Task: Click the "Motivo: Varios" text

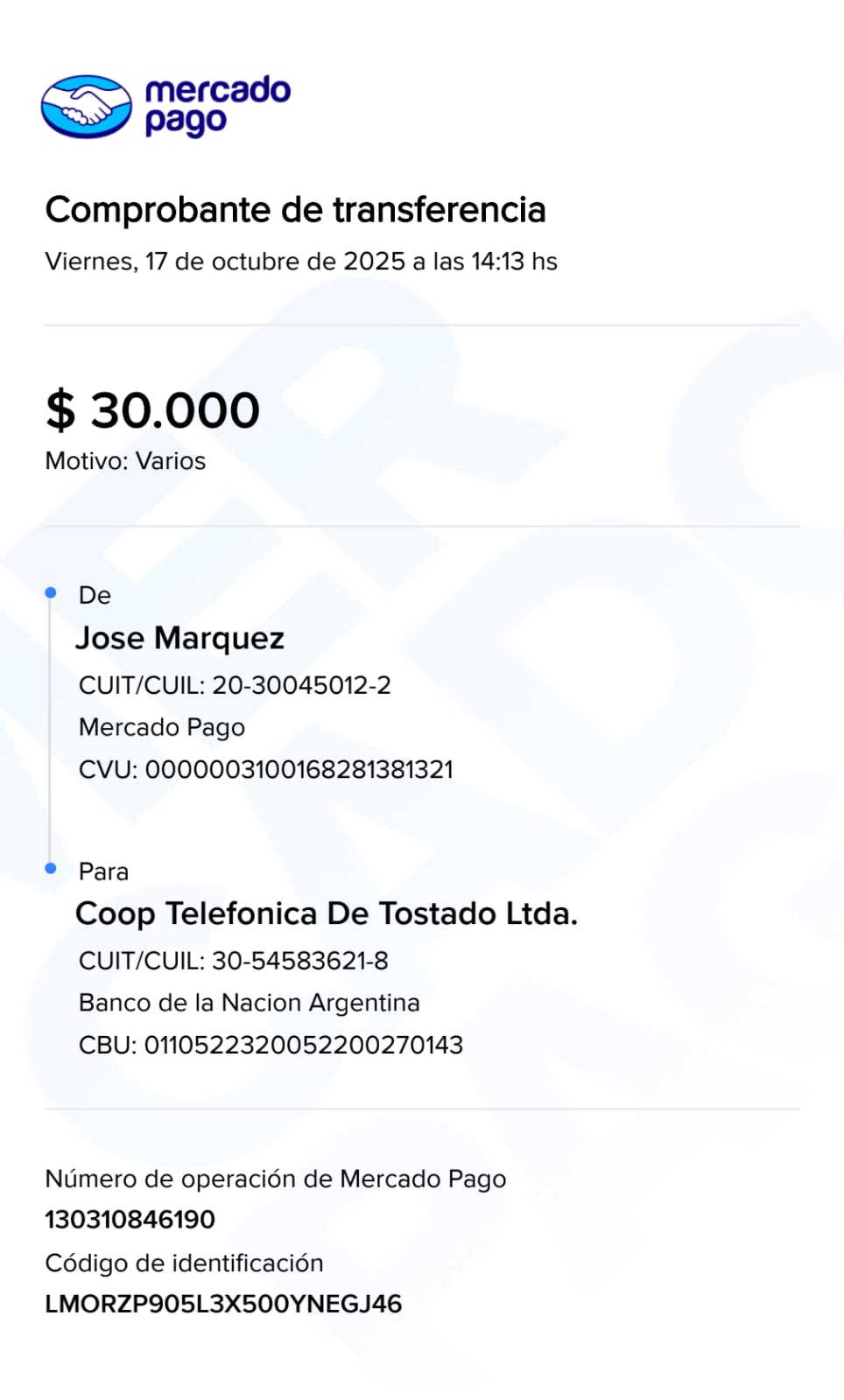Action: point(125,461)
